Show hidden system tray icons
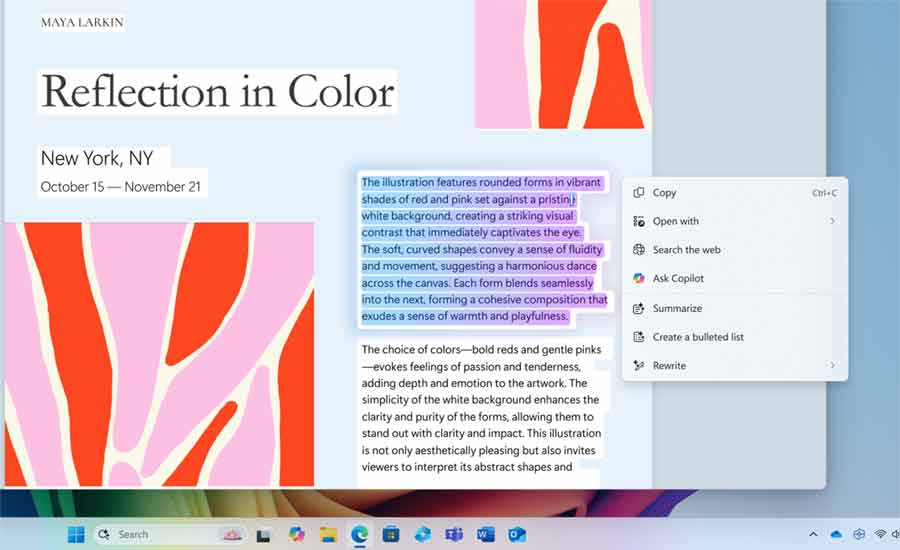Viewport: 900px width, 550px height. 813,534
